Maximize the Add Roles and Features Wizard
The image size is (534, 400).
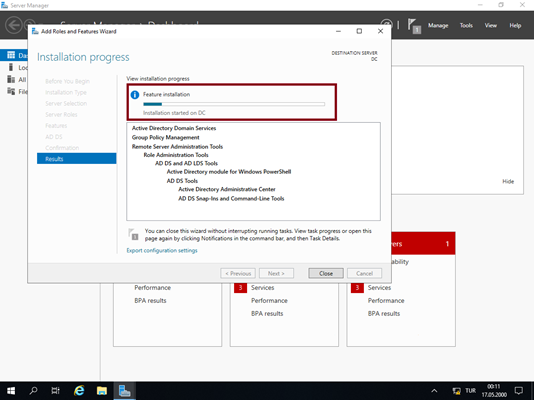click(x=359, y=31)
